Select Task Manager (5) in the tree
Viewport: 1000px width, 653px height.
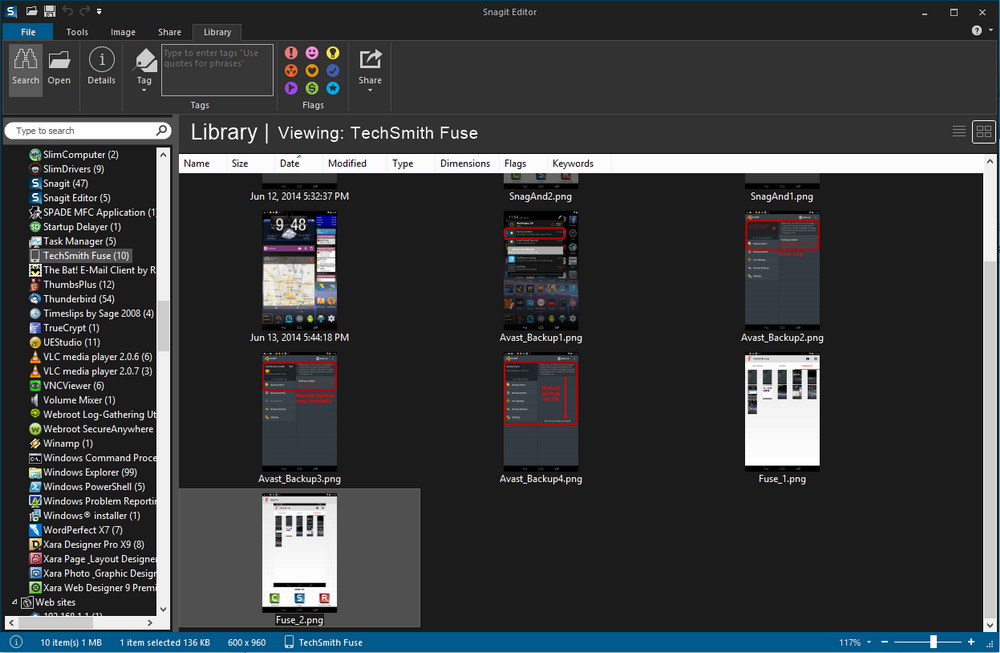(x=73, y=241)
